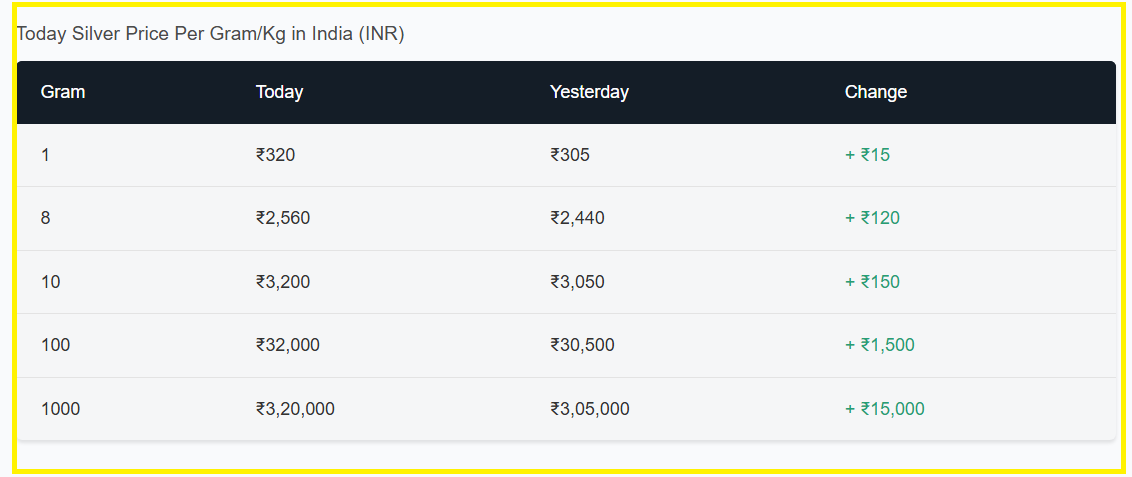Click the Today column header
Viewport: 1132px width, 477px height.
pyautogui.click(x=279, y=92)
